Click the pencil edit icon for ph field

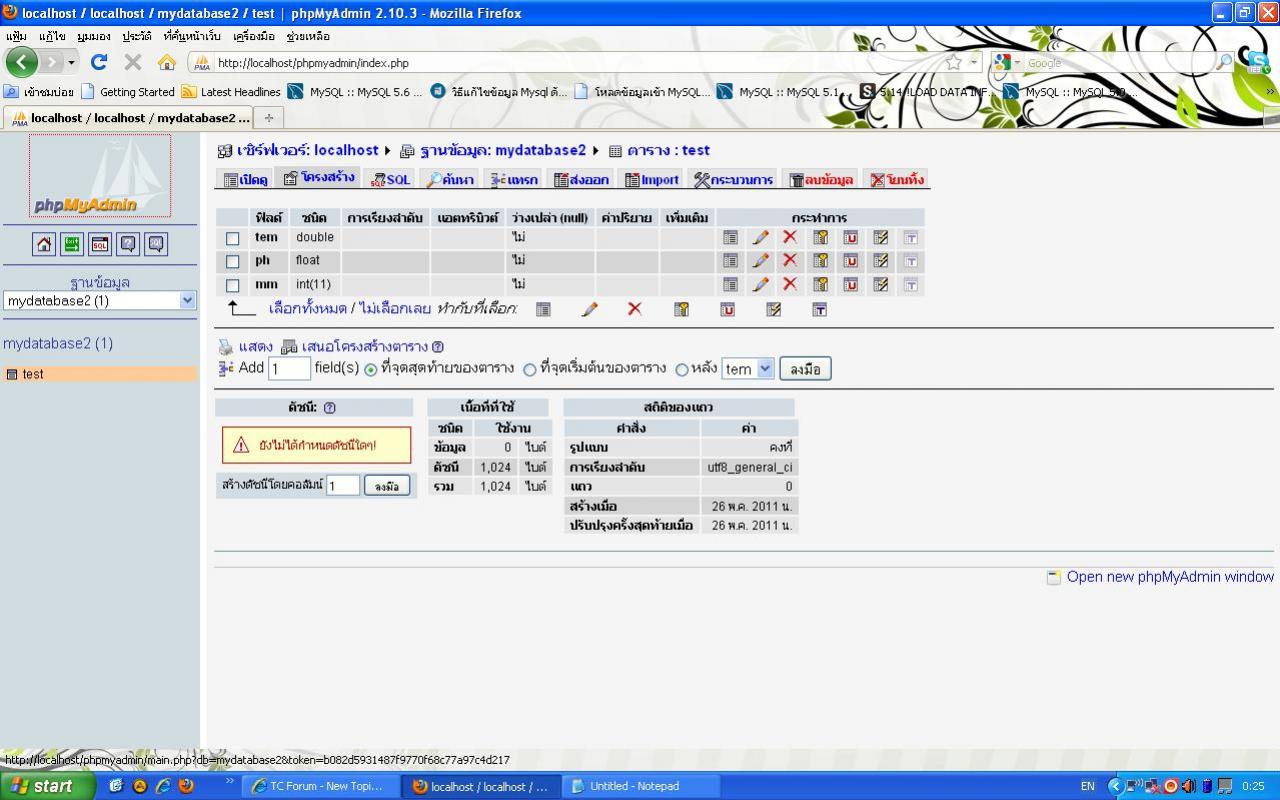(761, 261)
